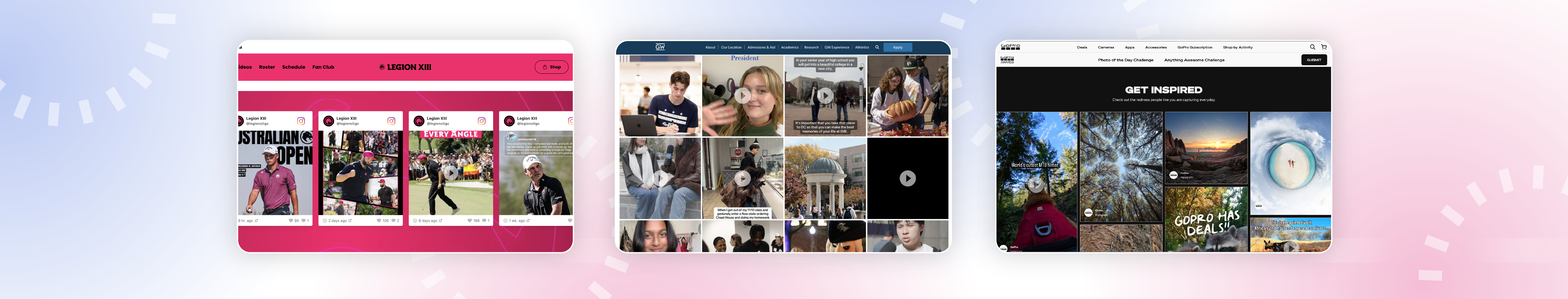This screenshot has width=1568, height=299.
Task: Open Instagram icon on the '2 days ago' post
Action: point(391,120)
